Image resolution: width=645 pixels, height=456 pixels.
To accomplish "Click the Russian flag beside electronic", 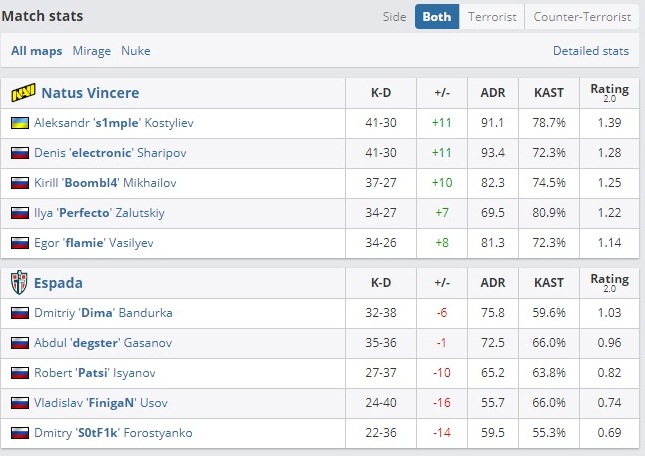I will pyautogui.click(x=19, y=153).
